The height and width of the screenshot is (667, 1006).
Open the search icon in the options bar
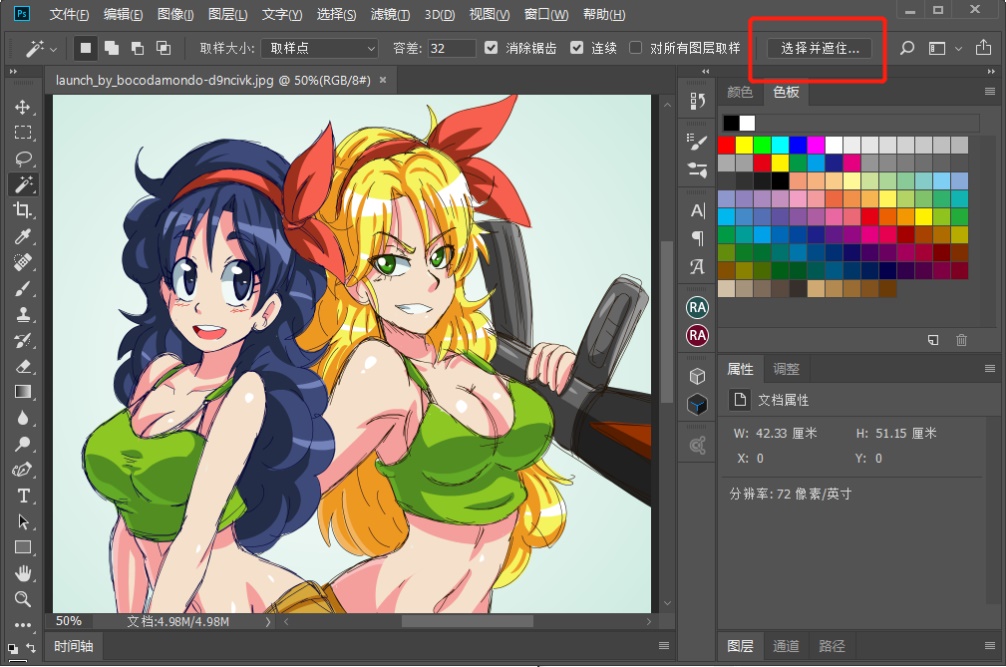coord(906,47)
